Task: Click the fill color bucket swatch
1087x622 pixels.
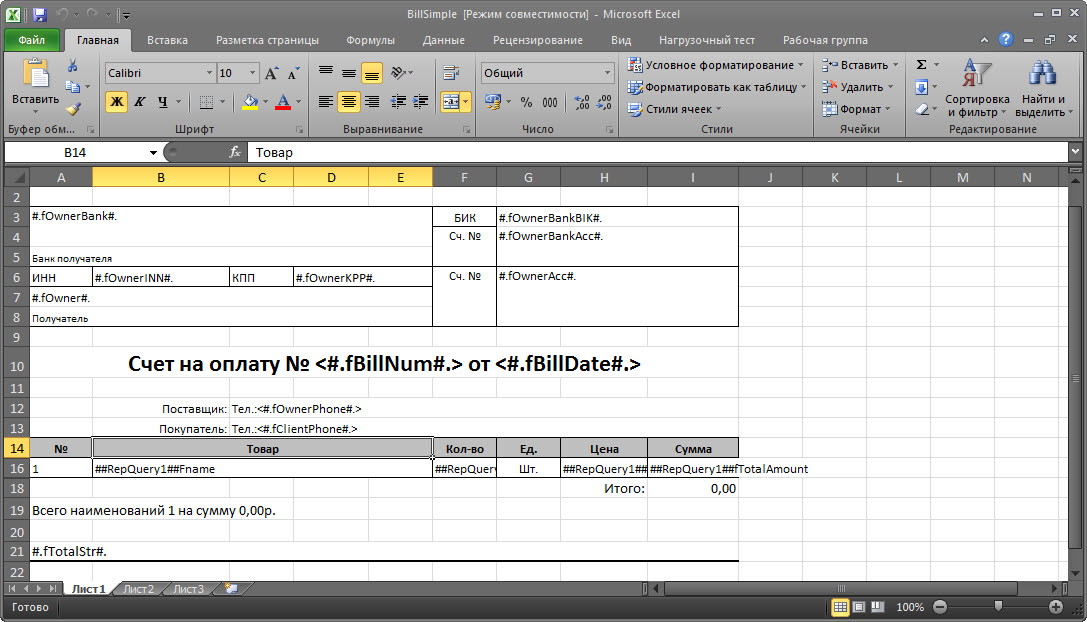Action: pos(250,103)
